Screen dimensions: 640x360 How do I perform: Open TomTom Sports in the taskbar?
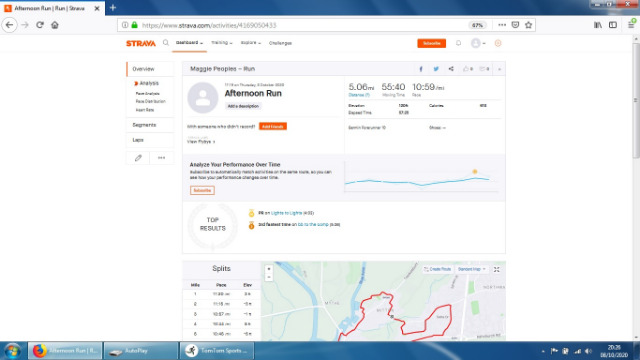click(217, 351)
